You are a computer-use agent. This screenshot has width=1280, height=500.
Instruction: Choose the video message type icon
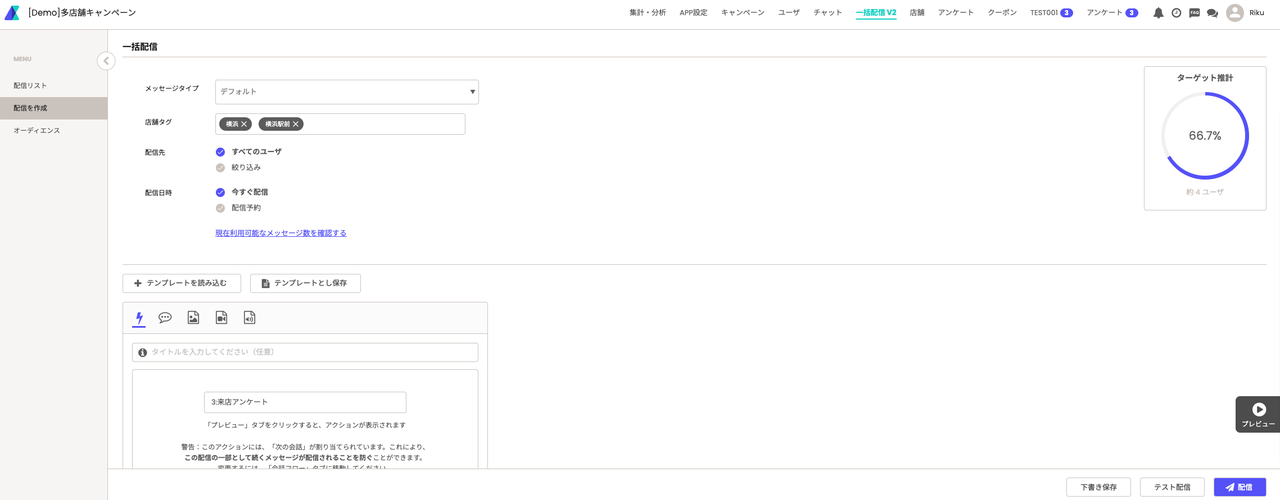click(x=221, y=318)
